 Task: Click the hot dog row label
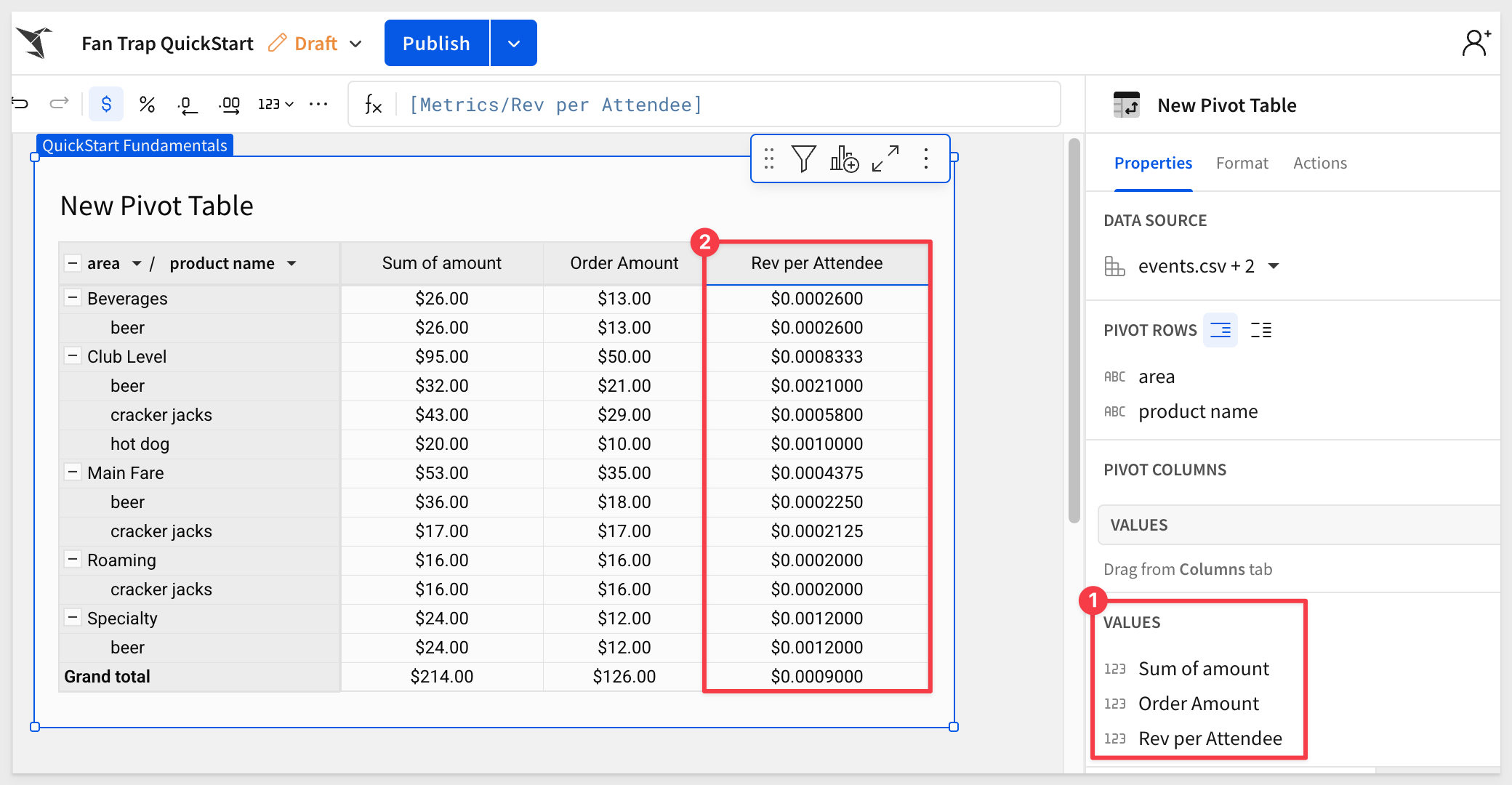140,443
